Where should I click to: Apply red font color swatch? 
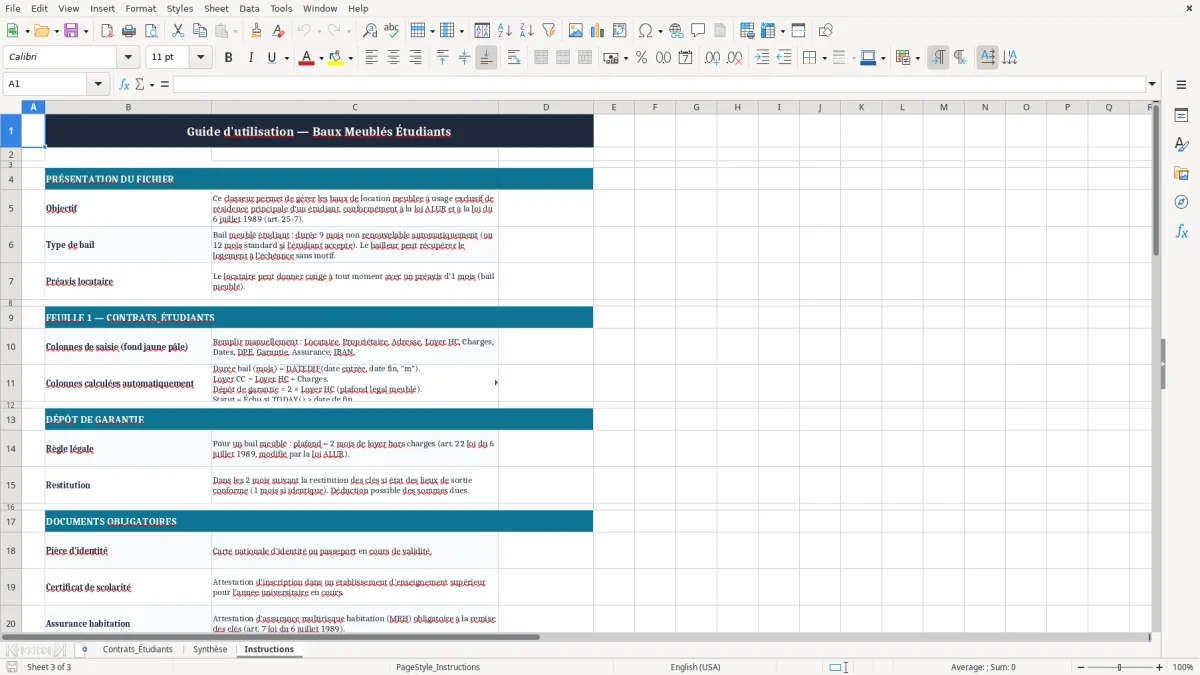(x=306, y=58)
